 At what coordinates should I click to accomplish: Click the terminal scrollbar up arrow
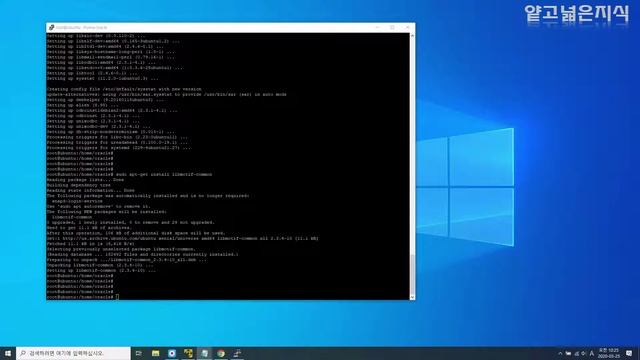pos(412,36)
